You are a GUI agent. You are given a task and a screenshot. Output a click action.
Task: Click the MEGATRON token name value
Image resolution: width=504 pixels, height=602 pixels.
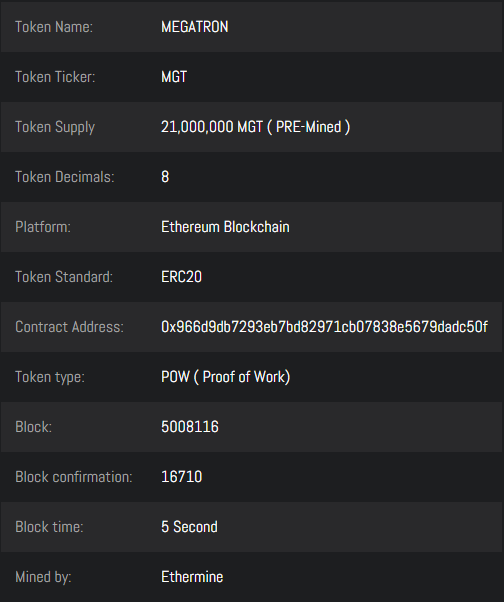195,27
